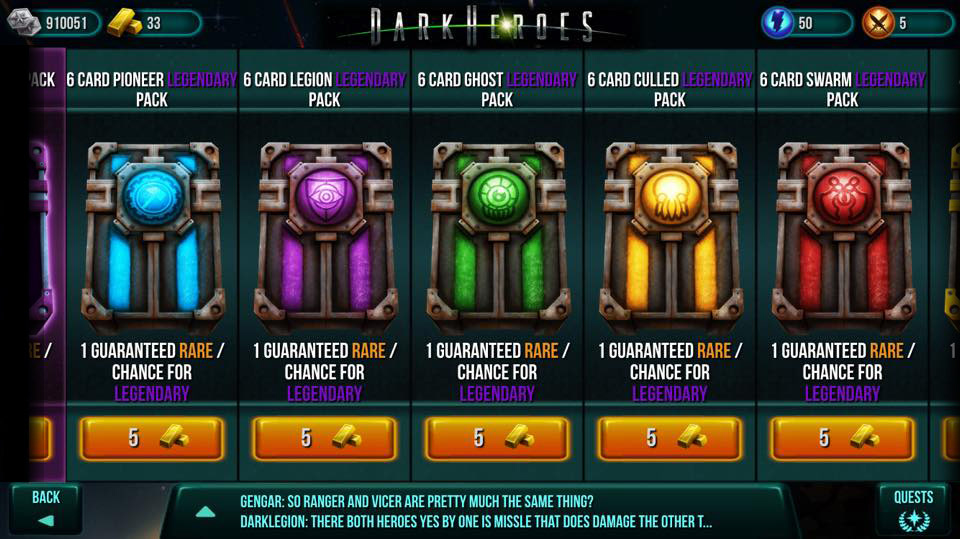Expand the chat panel up arrow
The width and height of the screenshot is (960, 539).
click(205, 512)
